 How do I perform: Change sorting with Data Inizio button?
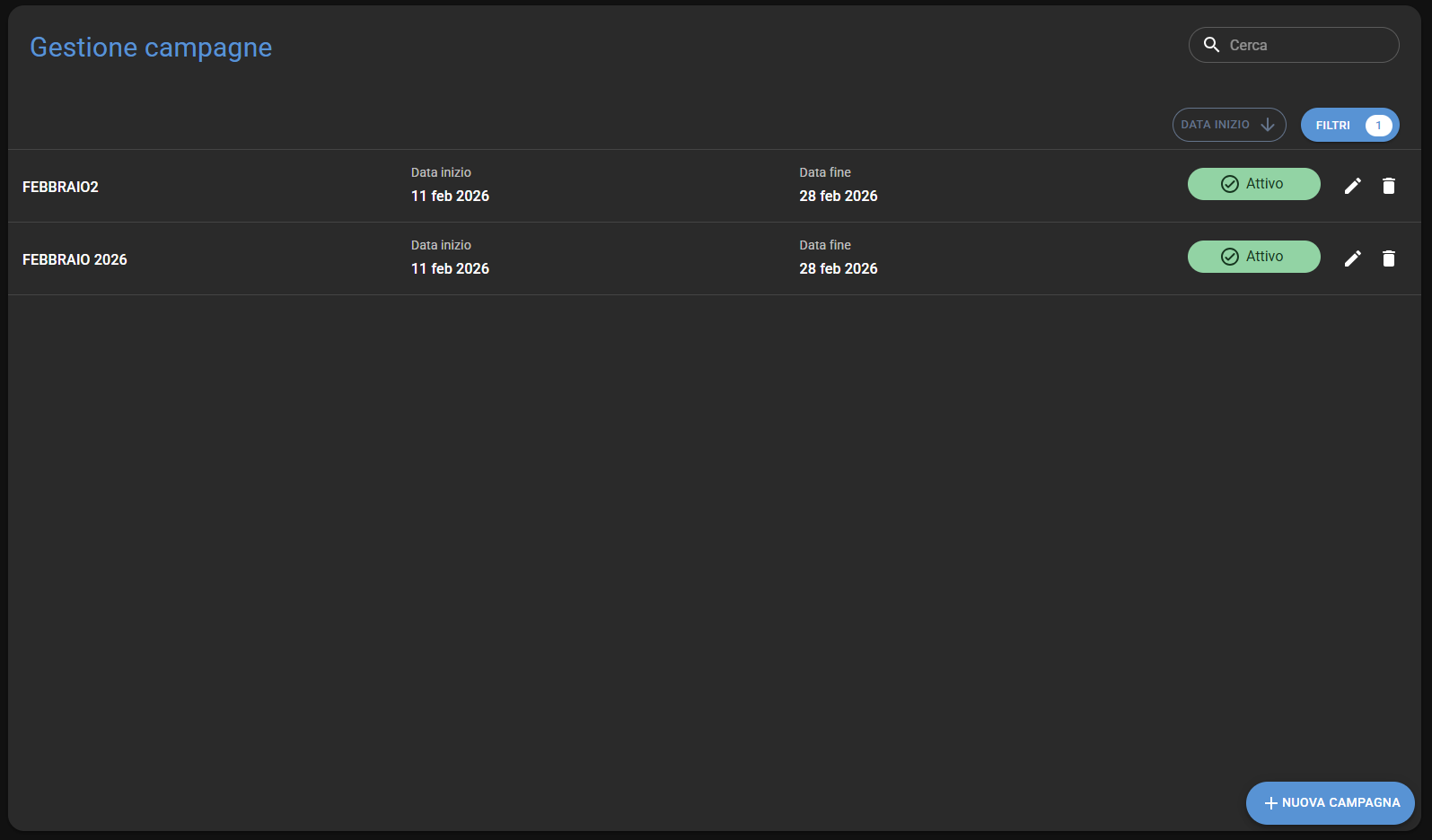pyautogui.click(x=1217, y=125)
